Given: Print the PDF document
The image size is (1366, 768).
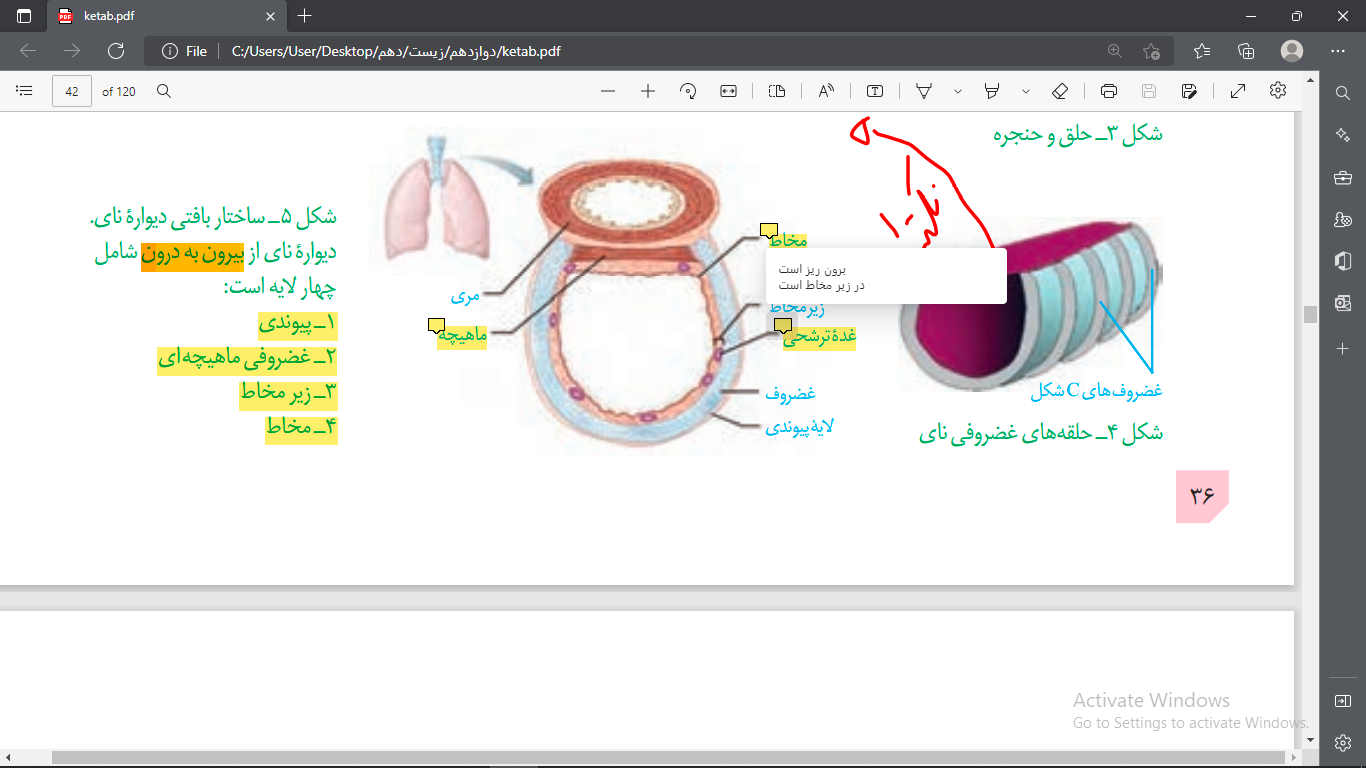Looking at the screenshot, I should (x=1109, y=91).
